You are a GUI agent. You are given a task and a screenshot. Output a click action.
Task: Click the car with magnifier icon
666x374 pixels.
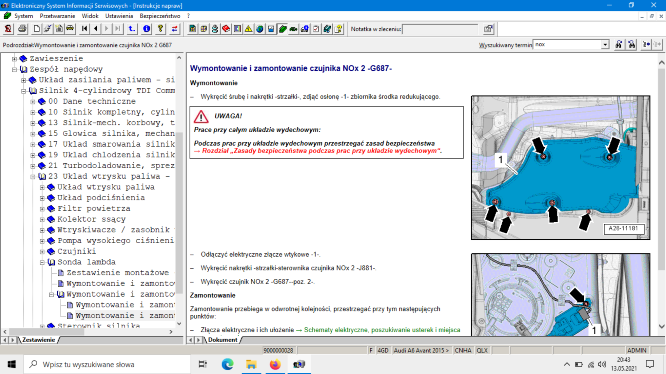[x=305, y=29]
